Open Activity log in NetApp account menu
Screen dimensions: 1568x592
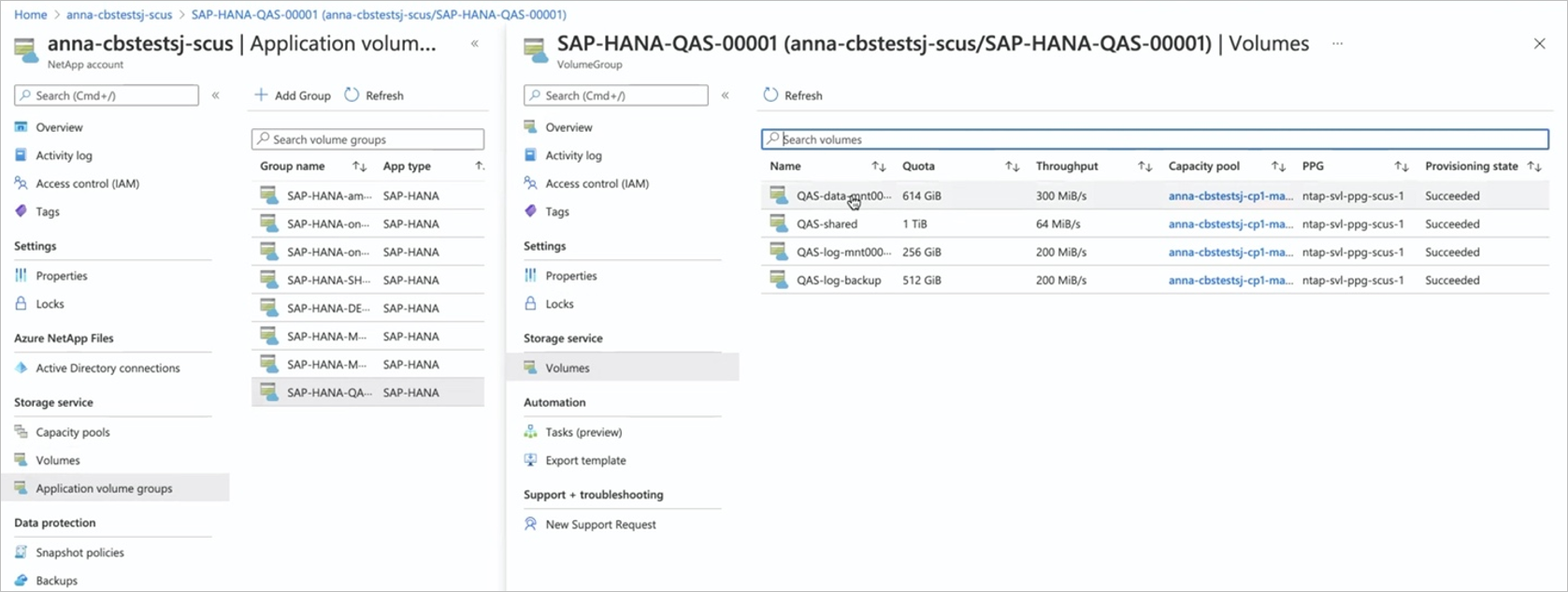tap(64, 155)
